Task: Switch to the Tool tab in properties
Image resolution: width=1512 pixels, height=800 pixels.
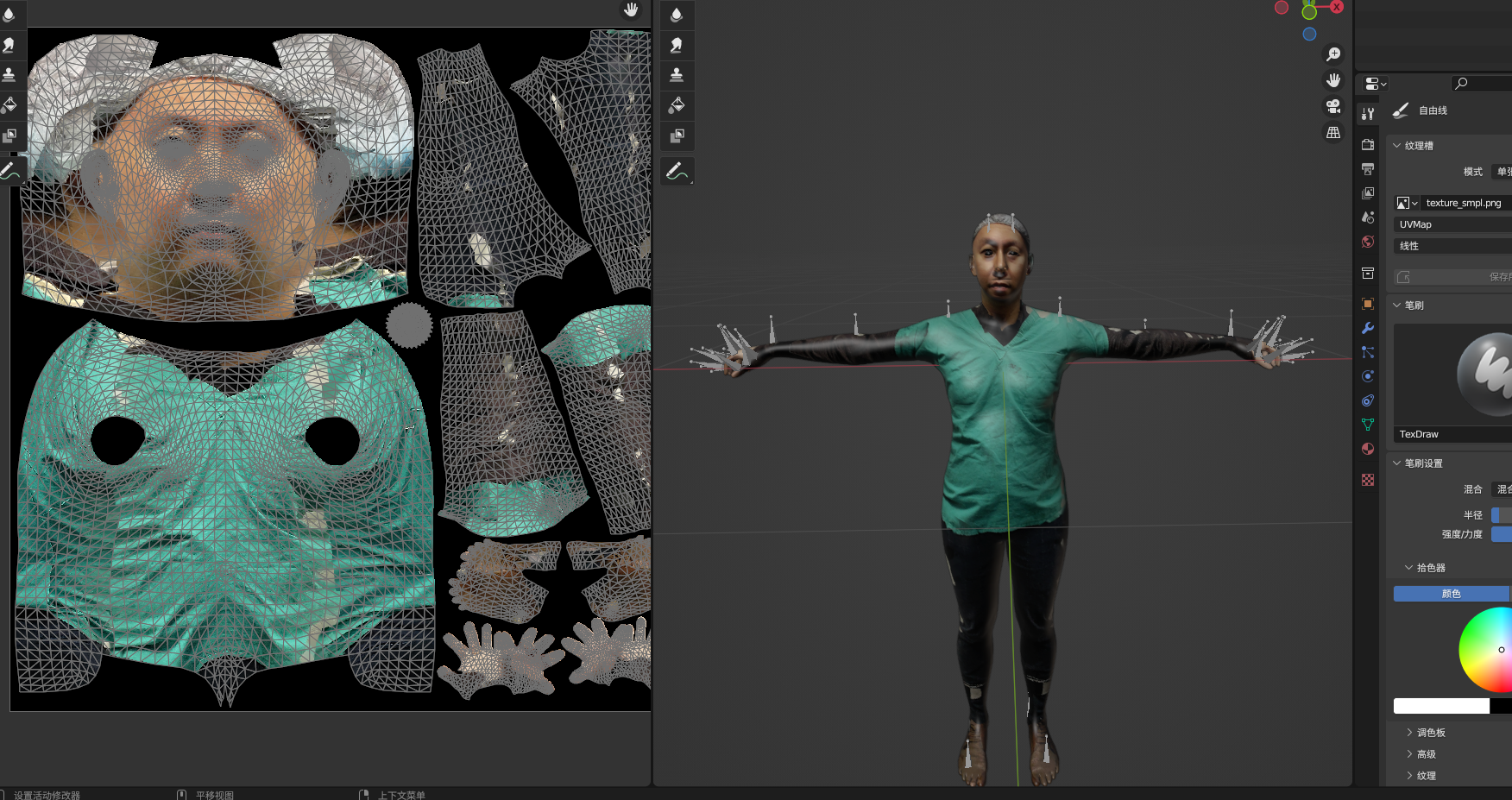Action: (1368, 113)
